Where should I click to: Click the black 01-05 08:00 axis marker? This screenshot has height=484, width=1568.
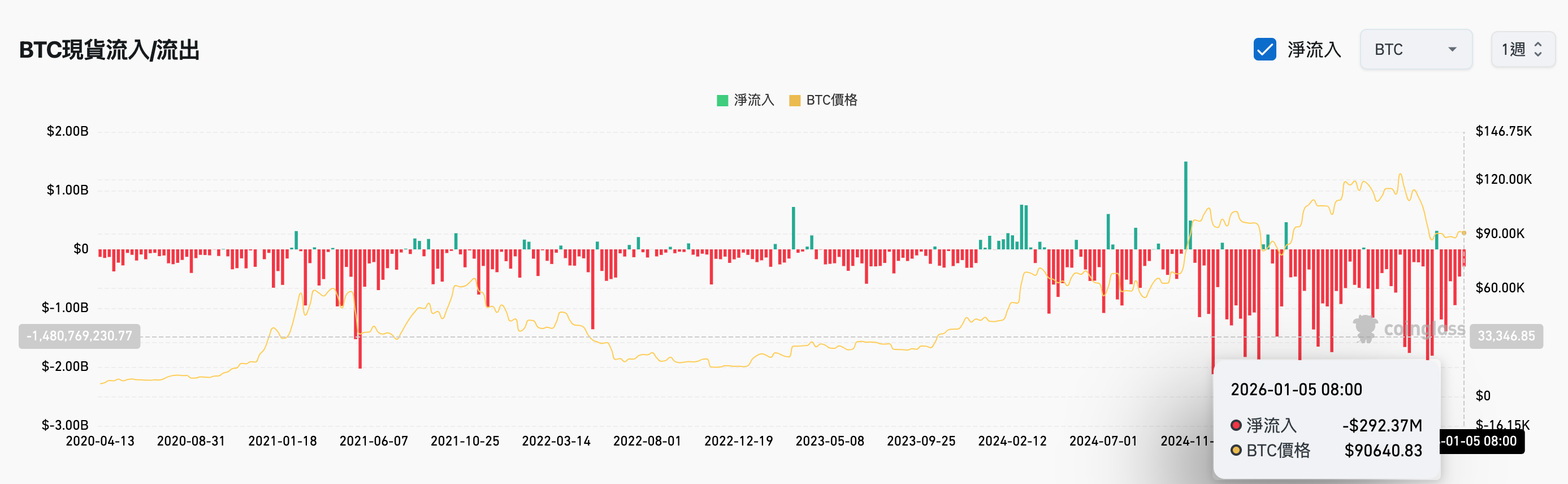1482,442
